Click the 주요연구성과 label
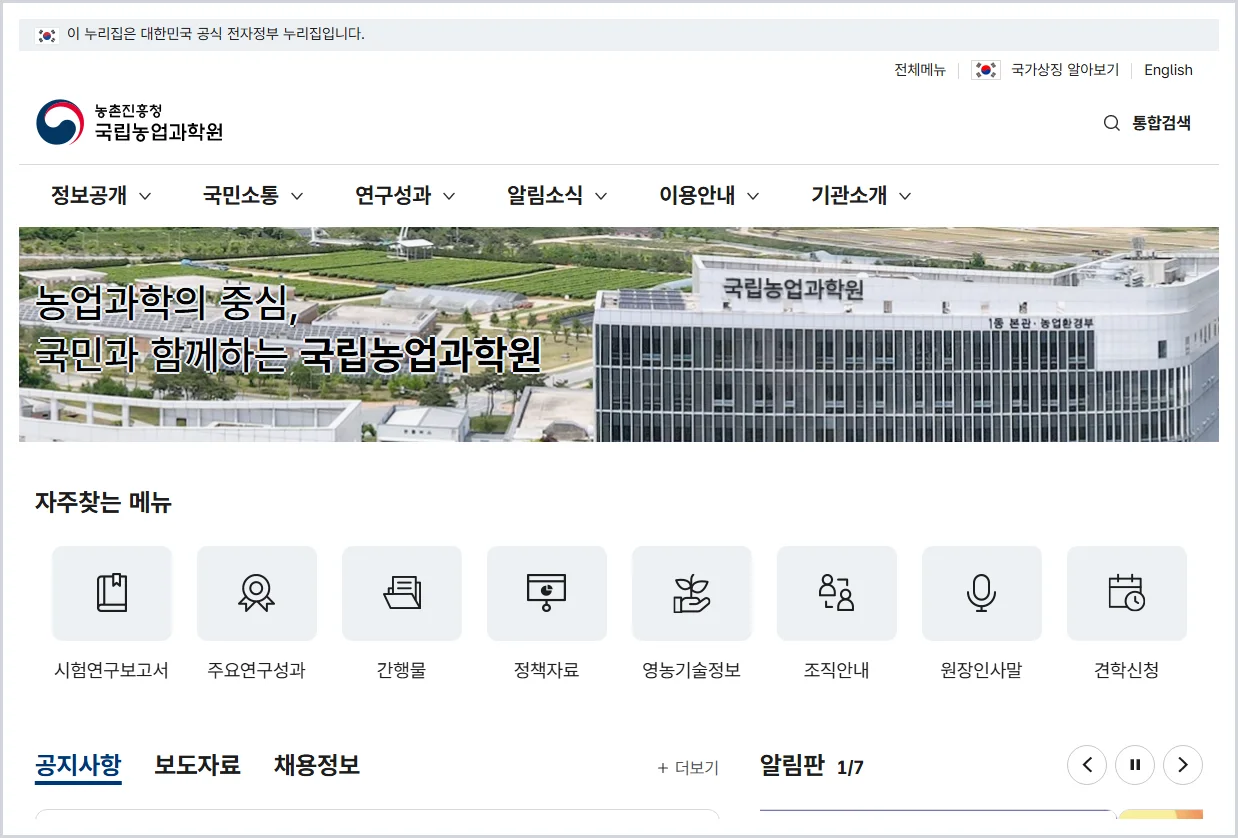 click(257, 671)
